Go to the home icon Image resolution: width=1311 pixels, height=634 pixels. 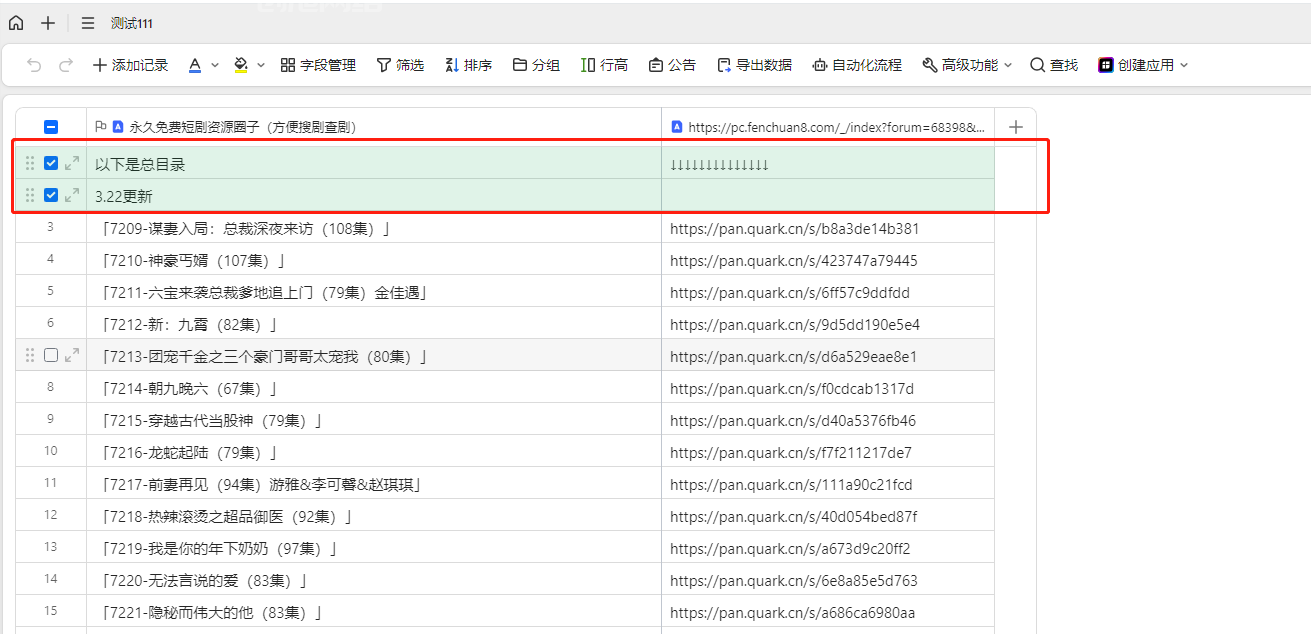pyautogui.click(x=16, y=23)
